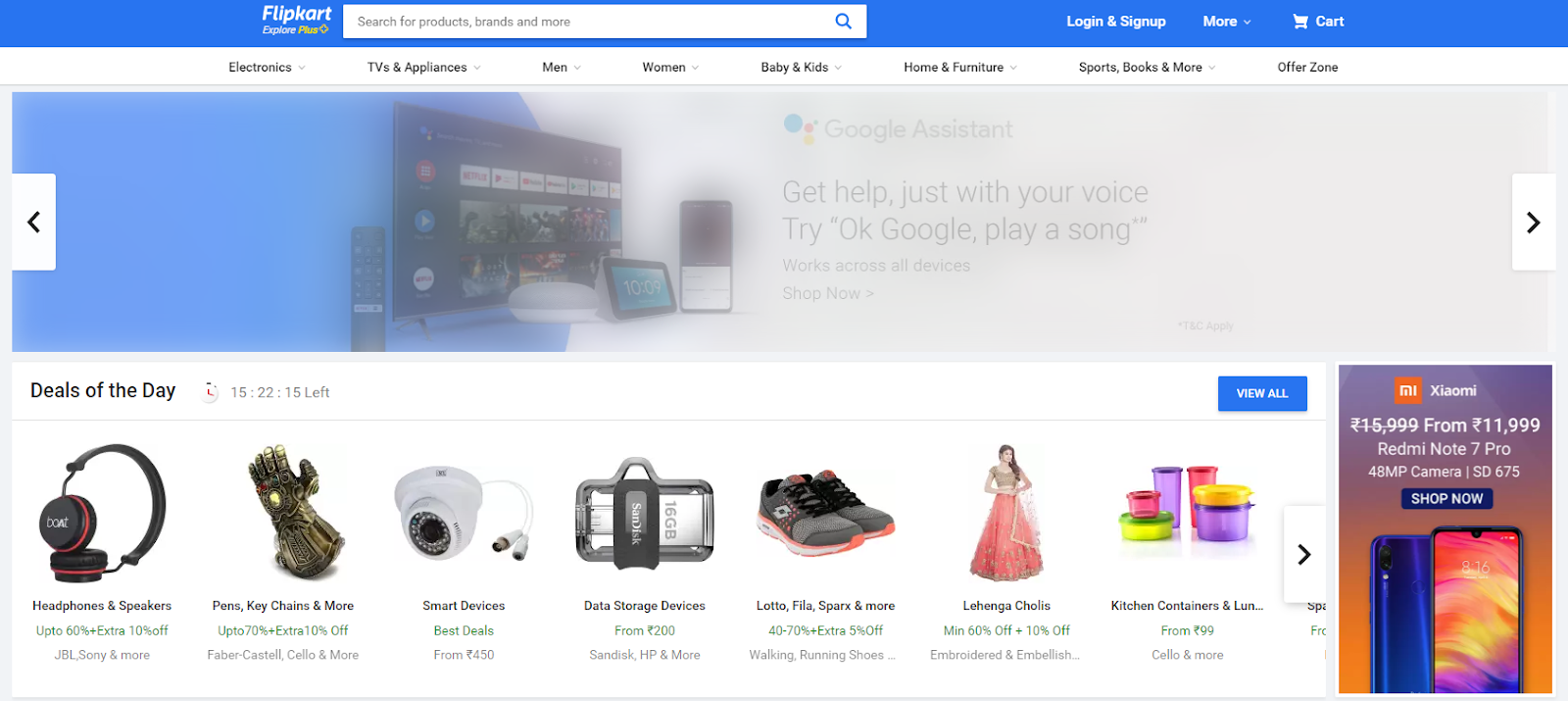Go to Offer Zone
Screen dimensions: 1568x701
[x=1307, y=67]
